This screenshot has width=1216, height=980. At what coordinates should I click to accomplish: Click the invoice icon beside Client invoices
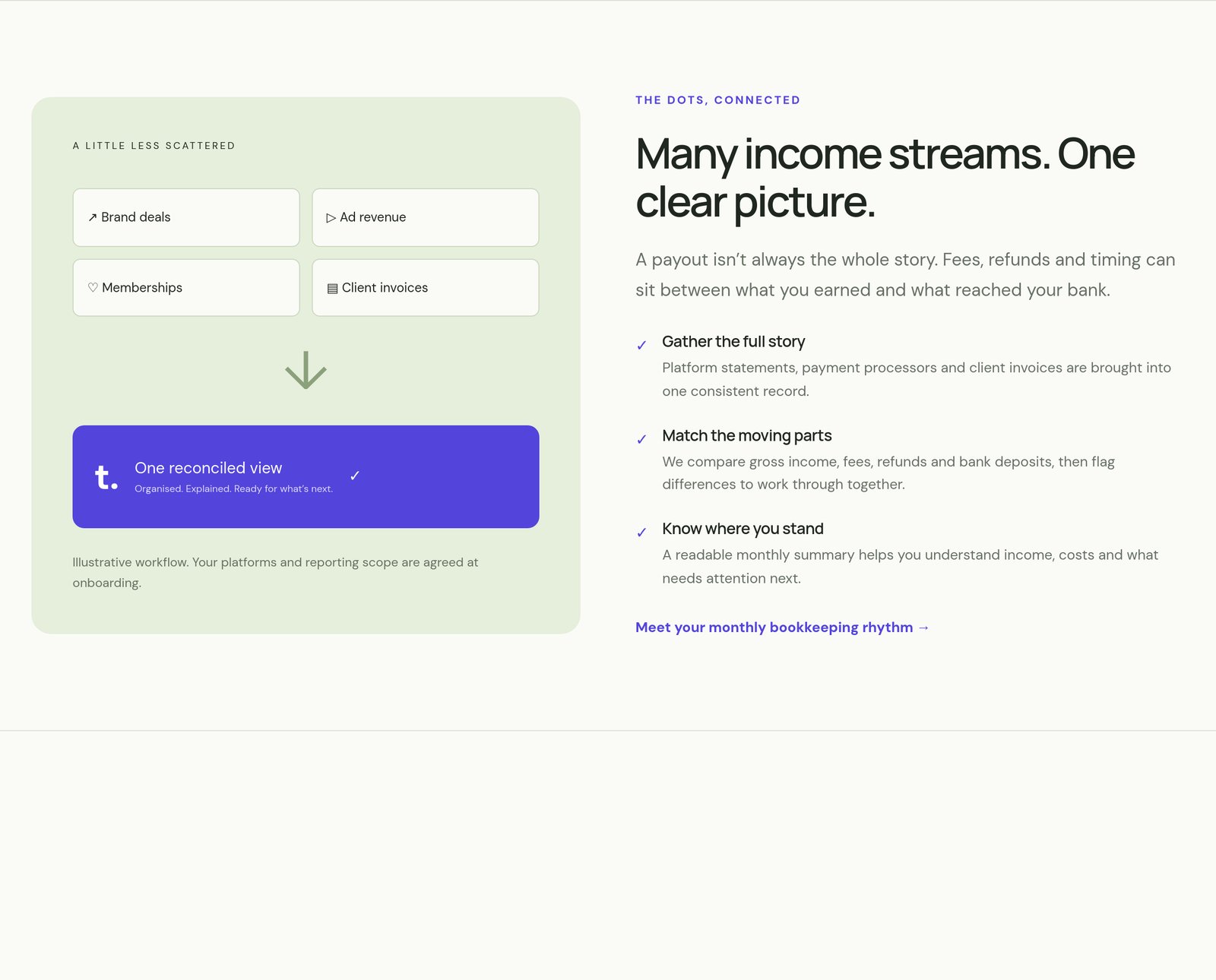[332, 288]
